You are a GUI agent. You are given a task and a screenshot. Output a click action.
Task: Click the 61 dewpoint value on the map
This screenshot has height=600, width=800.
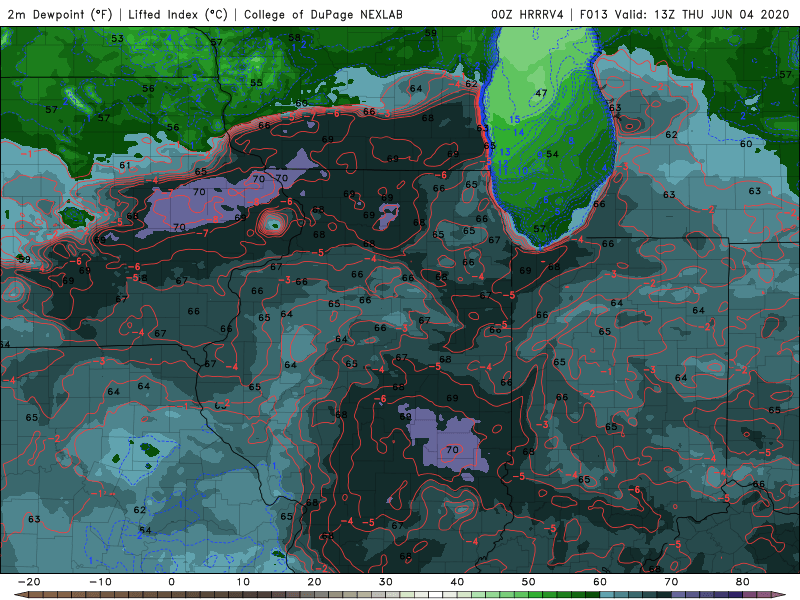click(125, 165)
